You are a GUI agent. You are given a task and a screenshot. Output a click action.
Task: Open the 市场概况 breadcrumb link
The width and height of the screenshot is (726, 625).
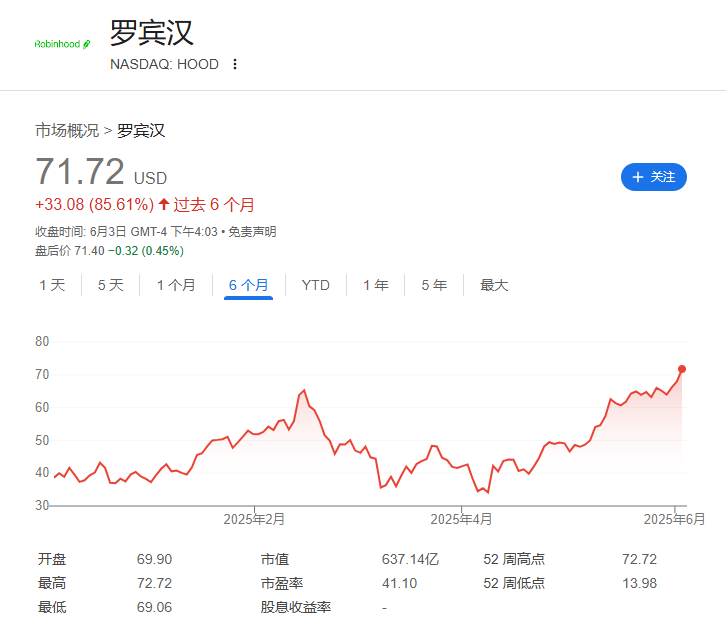point(67,131)
